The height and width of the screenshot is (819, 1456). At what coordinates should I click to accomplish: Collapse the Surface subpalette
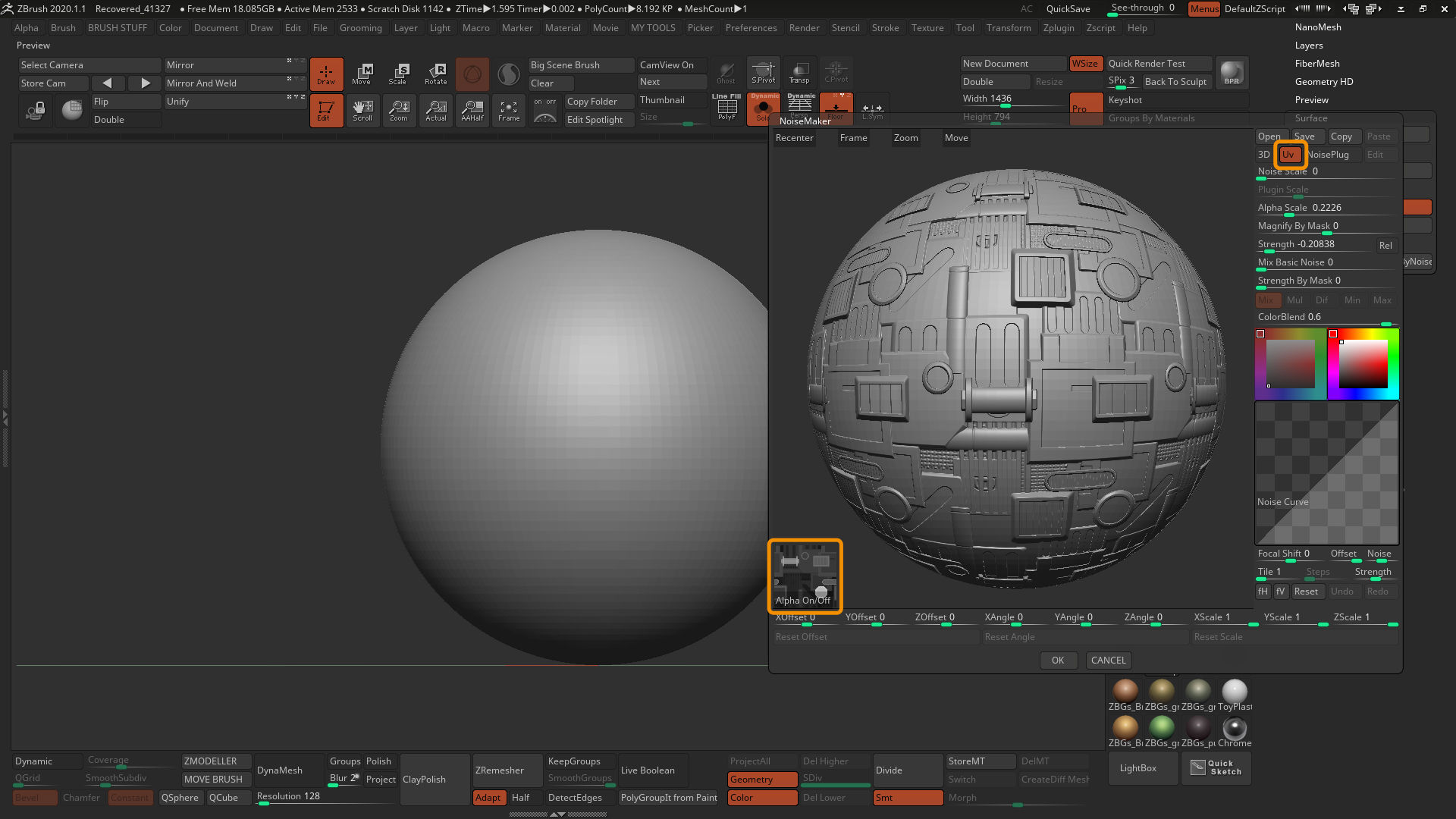point(1311,118)
